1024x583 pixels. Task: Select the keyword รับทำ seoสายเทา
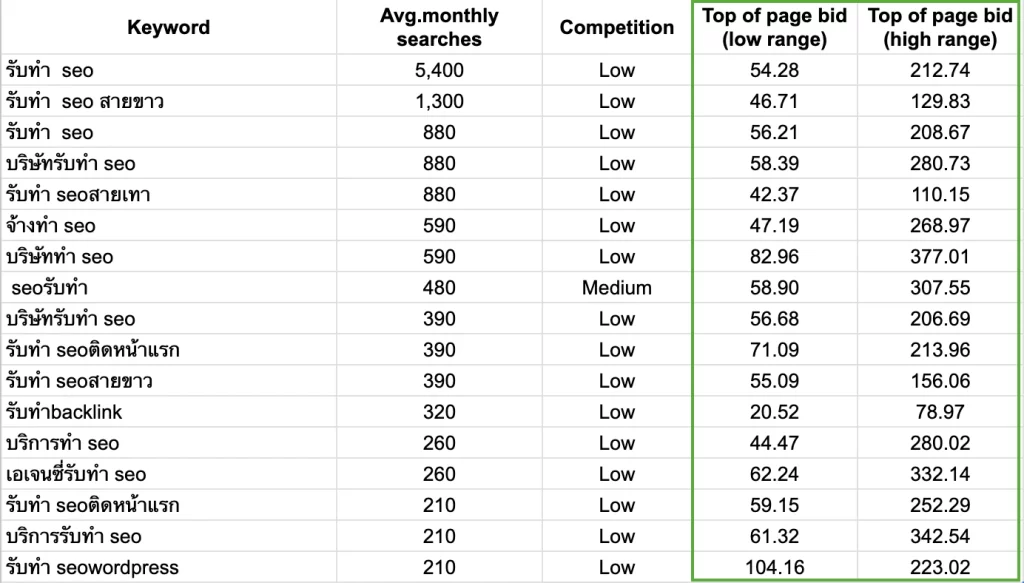point(77,195)
